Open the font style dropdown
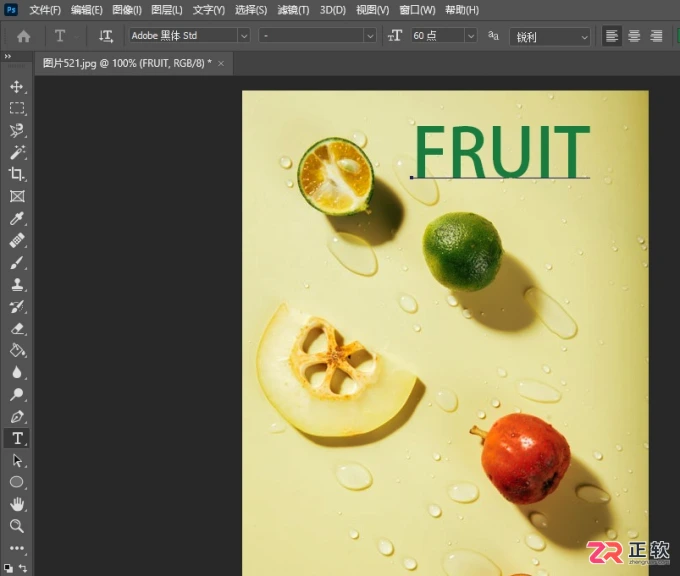 pos(370,36)
